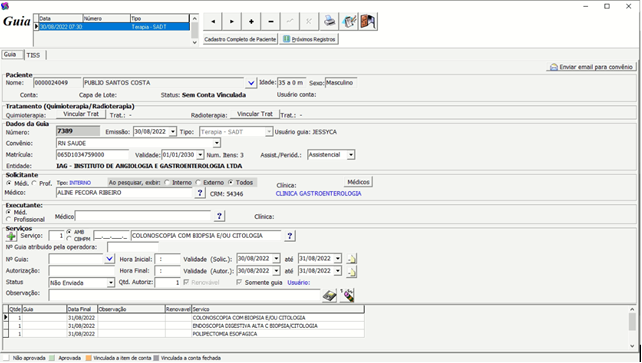The image size is (642, 363).
Task: Open Matrícula Validade date dropdown
Action: [x=200, y=155]
